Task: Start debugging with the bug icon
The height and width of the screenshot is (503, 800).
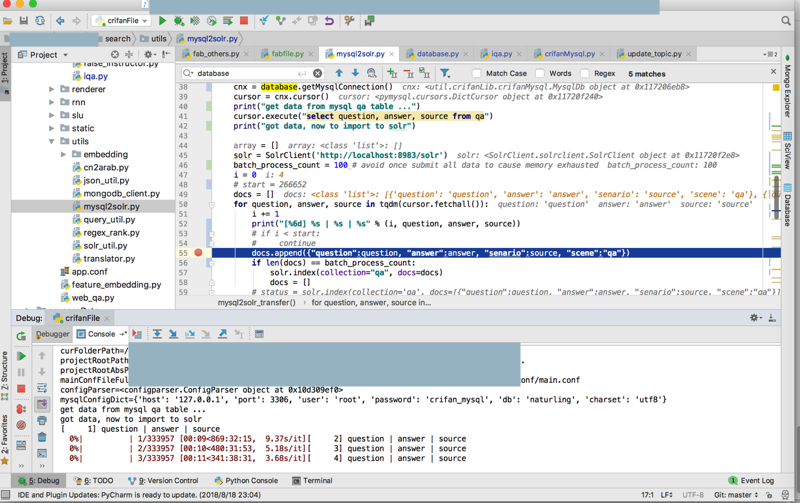Action: (179, 20)
